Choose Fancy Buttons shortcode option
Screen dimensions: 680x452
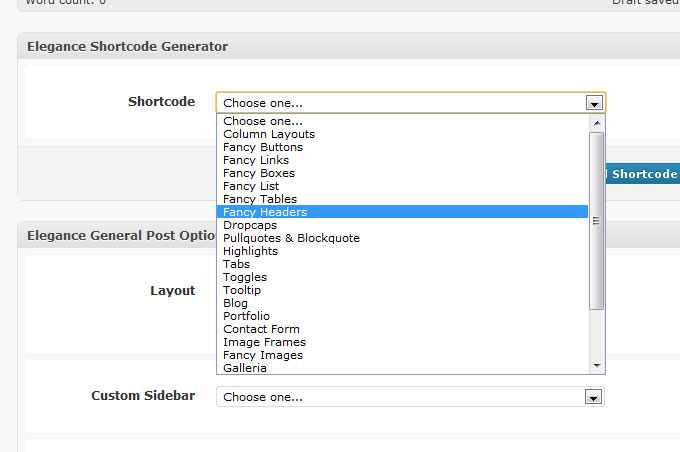[402, 147]
